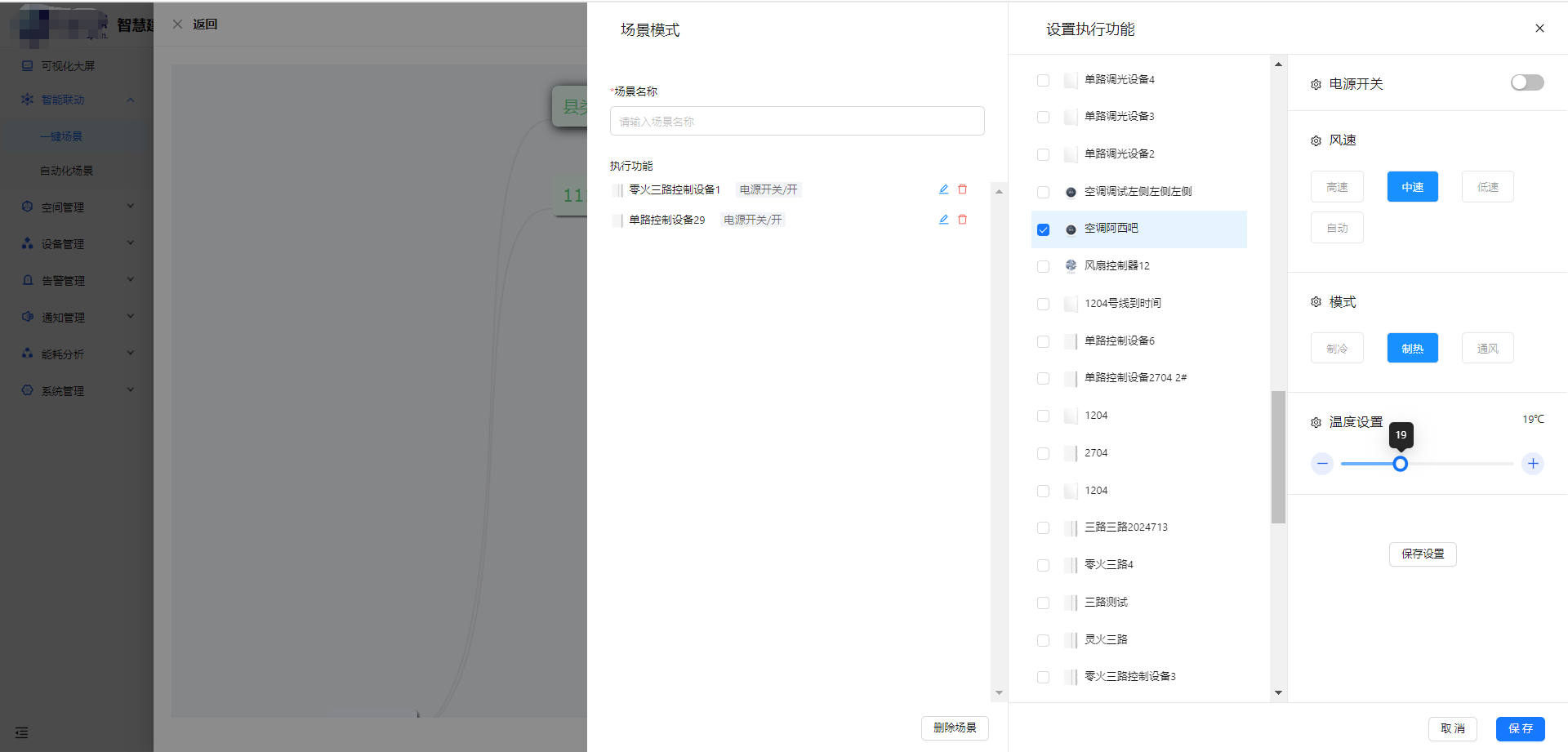Click the 可视化大屏 monitor icon
Viewport: 1568px width, 752px height.
(28, 66)
